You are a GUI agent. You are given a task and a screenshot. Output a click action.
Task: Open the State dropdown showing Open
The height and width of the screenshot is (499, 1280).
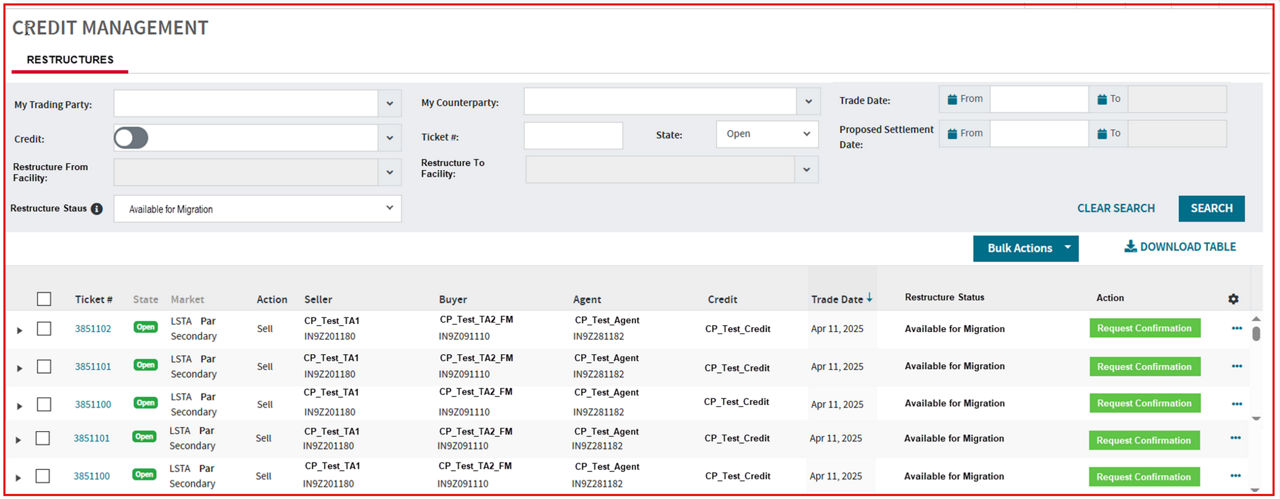click(766, 134)
